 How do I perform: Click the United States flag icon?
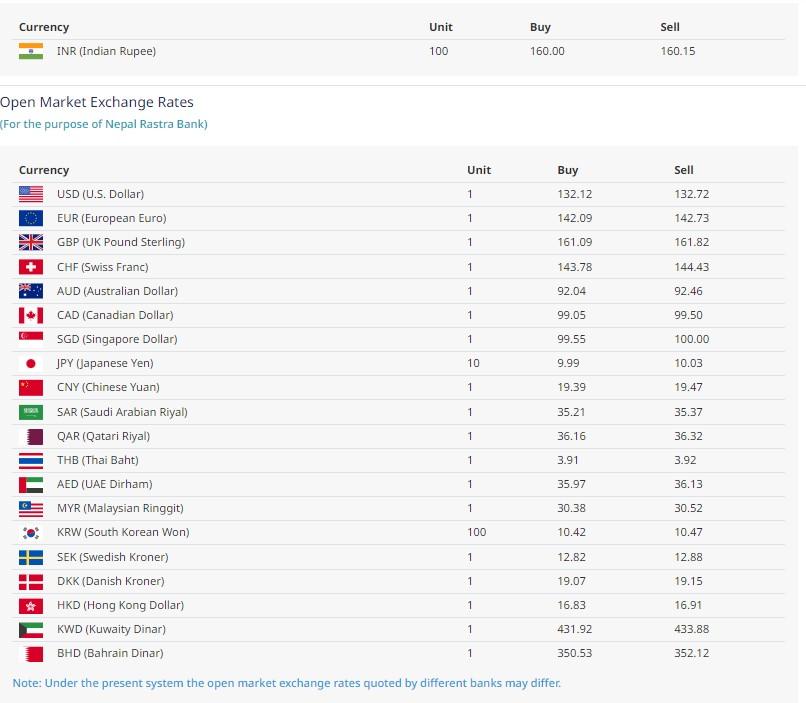[31, 194]
